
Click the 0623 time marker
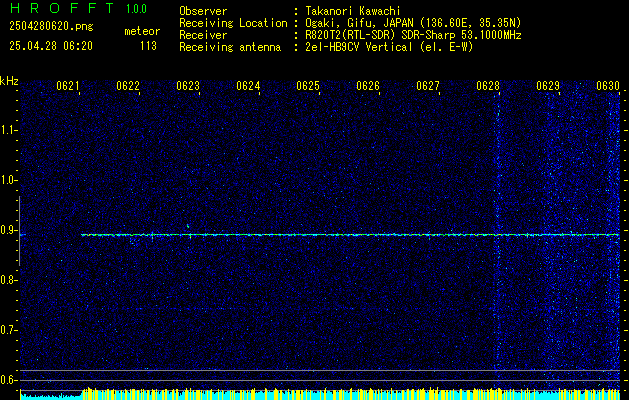tap(188, 86)
